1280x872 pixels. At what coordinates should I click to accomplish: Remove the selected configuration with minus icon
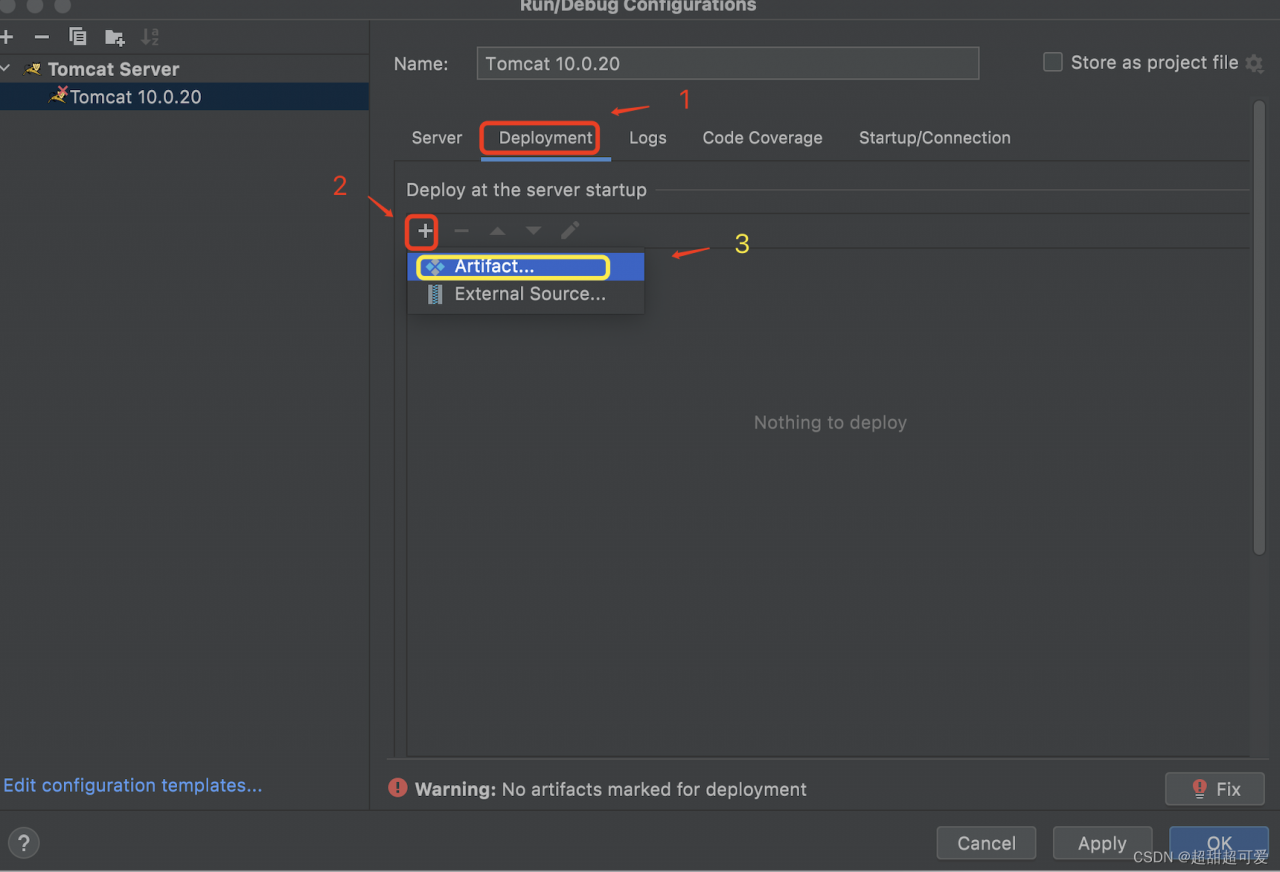coord(41,37)
